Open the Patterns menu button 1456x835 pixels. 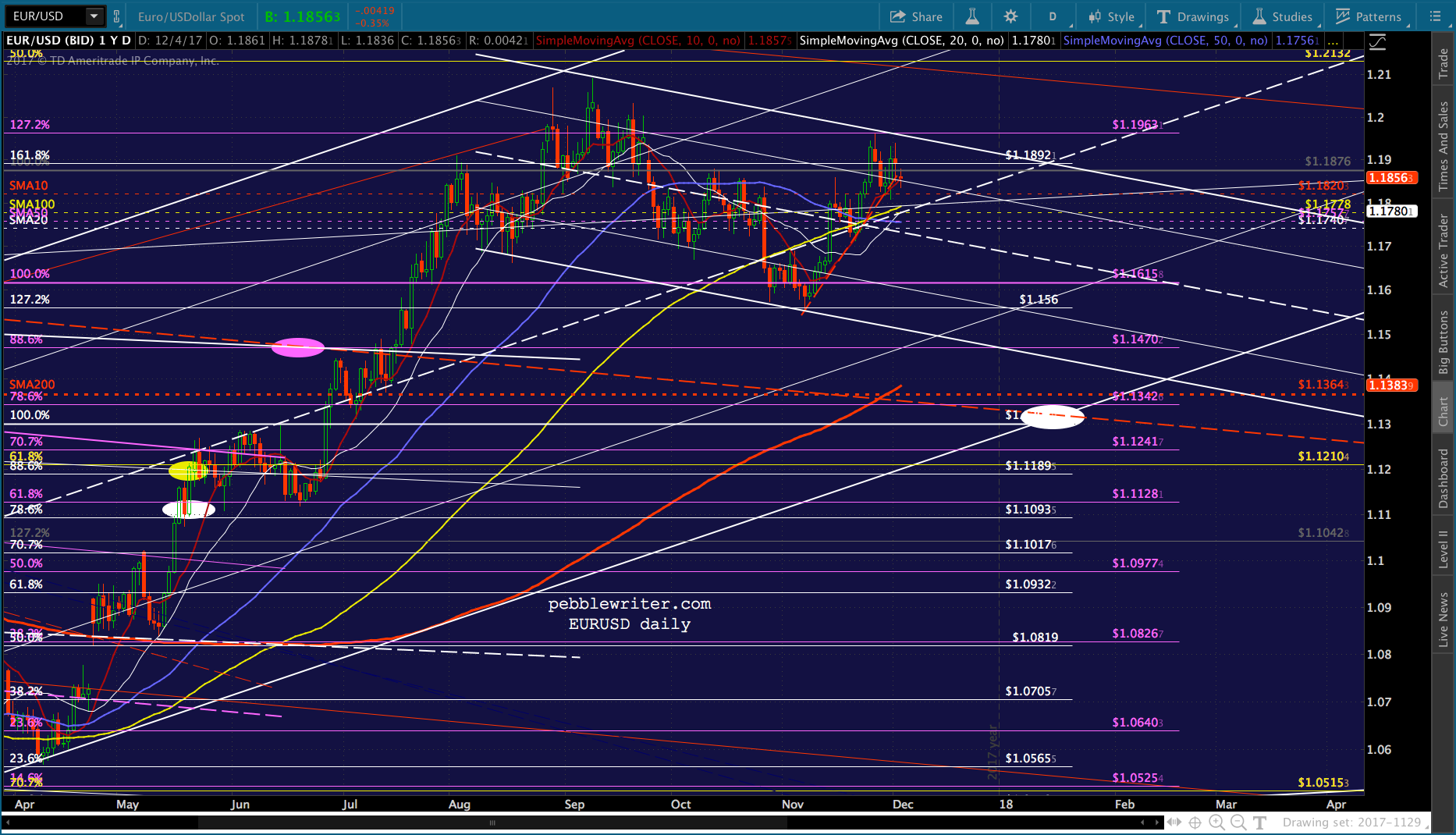tap(1369, 16)
